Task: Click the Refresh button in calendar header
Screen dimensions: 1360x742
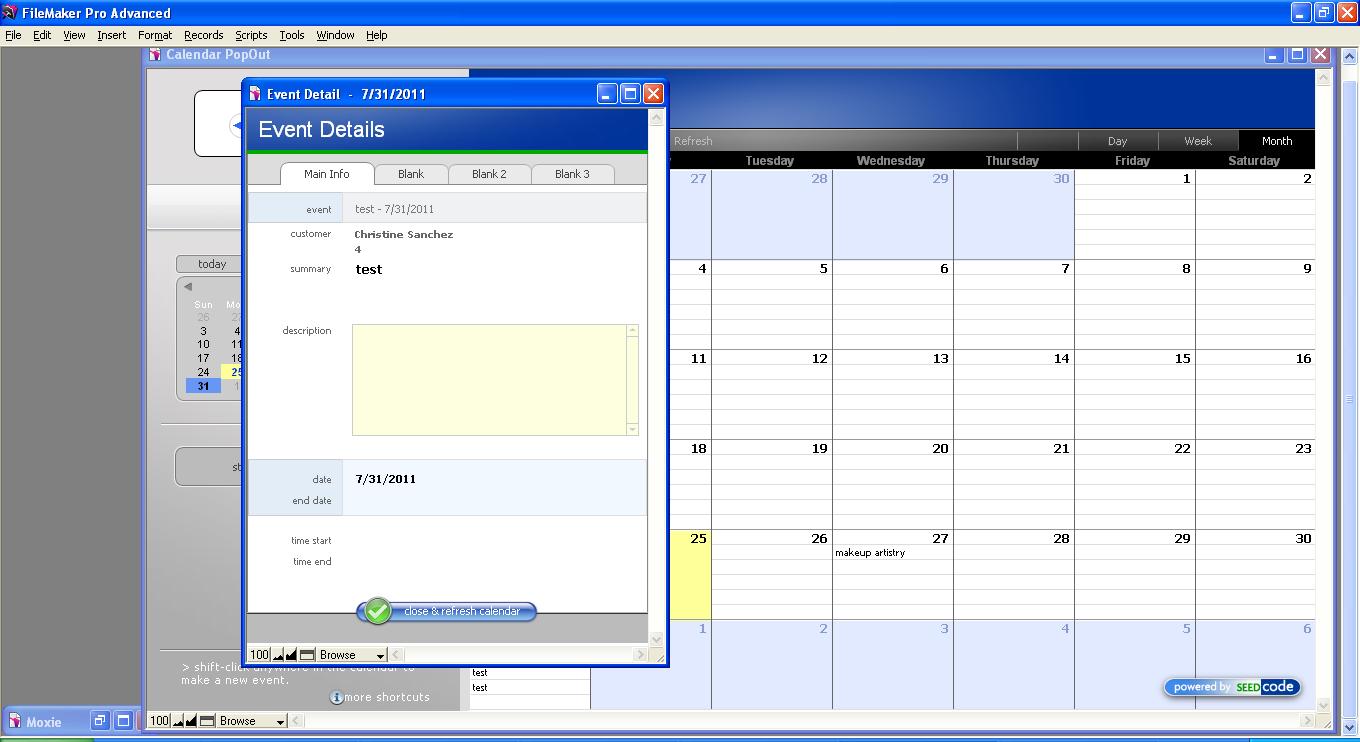Action: tap(693, 141)
